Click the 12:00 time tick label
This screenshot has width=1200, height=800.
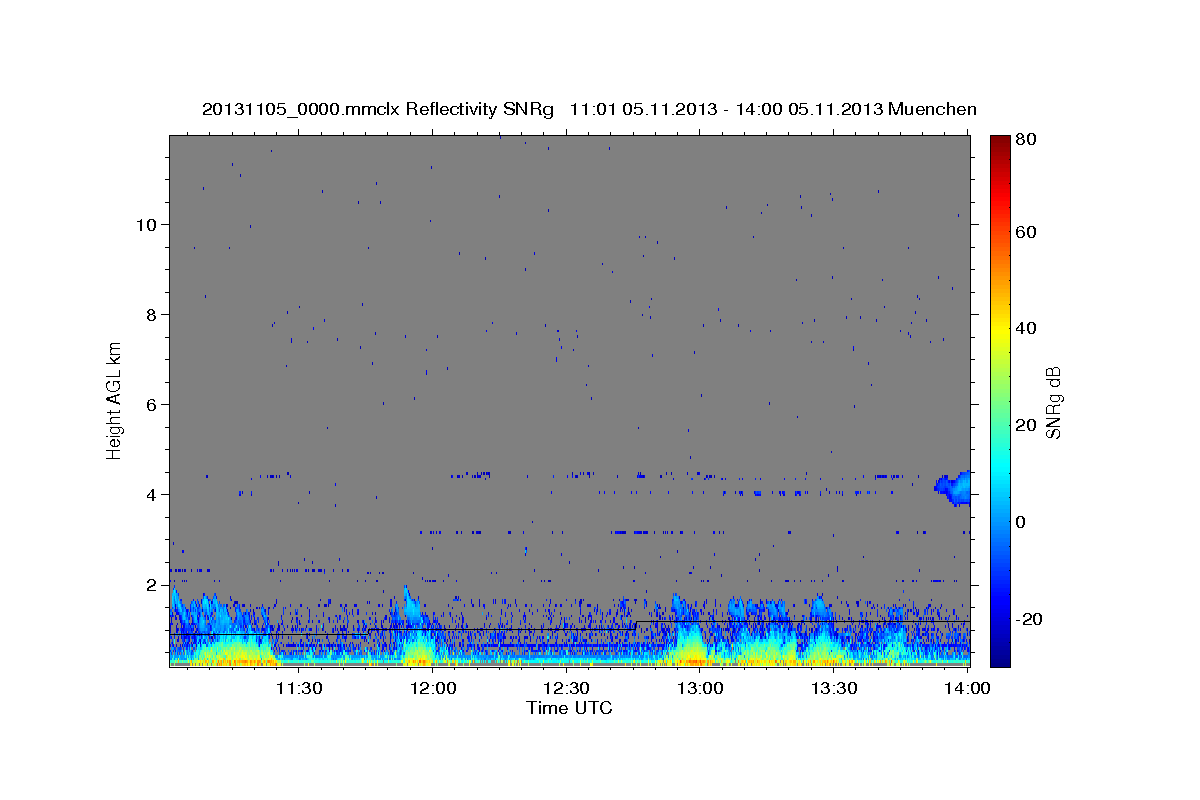point(432,688)
